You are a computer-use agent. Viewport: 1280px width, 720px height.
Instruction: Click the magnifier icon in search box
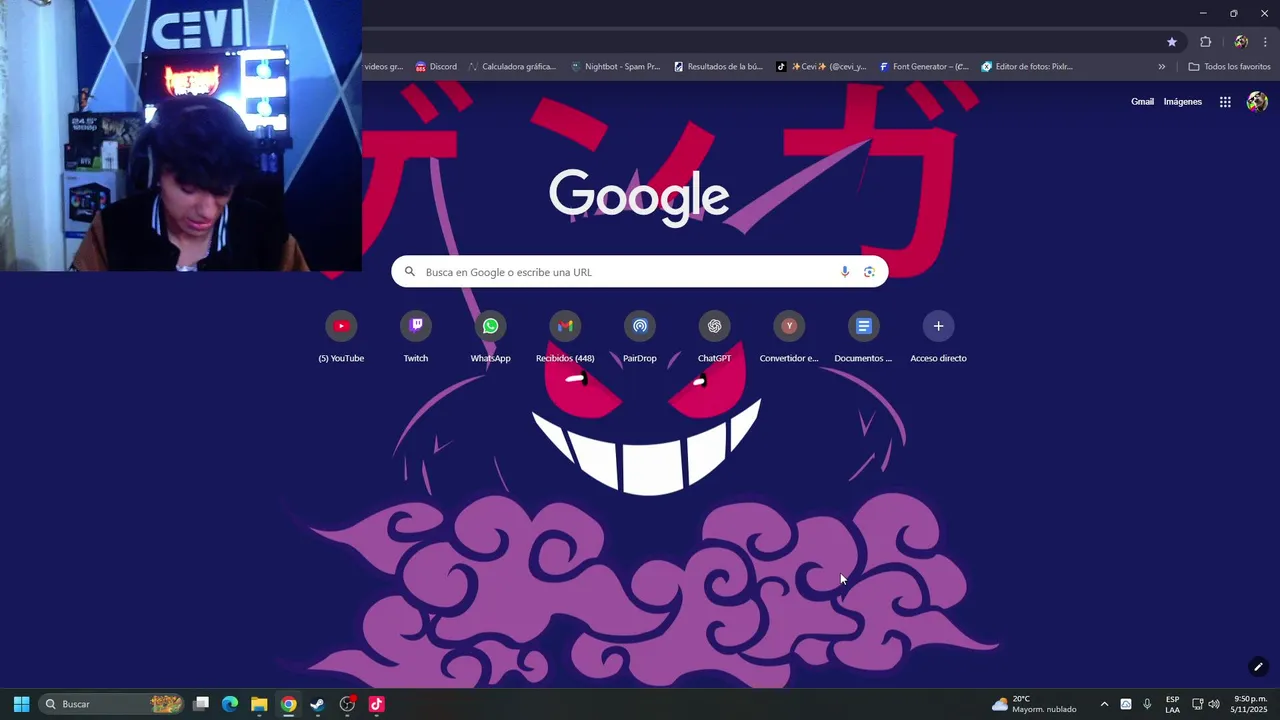tap(410, 272)
